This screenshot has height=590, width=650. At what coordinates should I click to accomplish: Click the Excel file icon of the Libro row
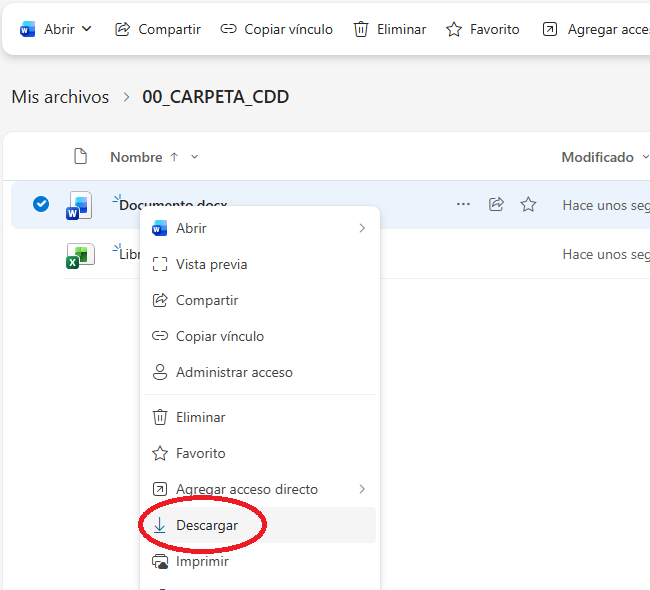pyautogui.click(x=80, y=255)
